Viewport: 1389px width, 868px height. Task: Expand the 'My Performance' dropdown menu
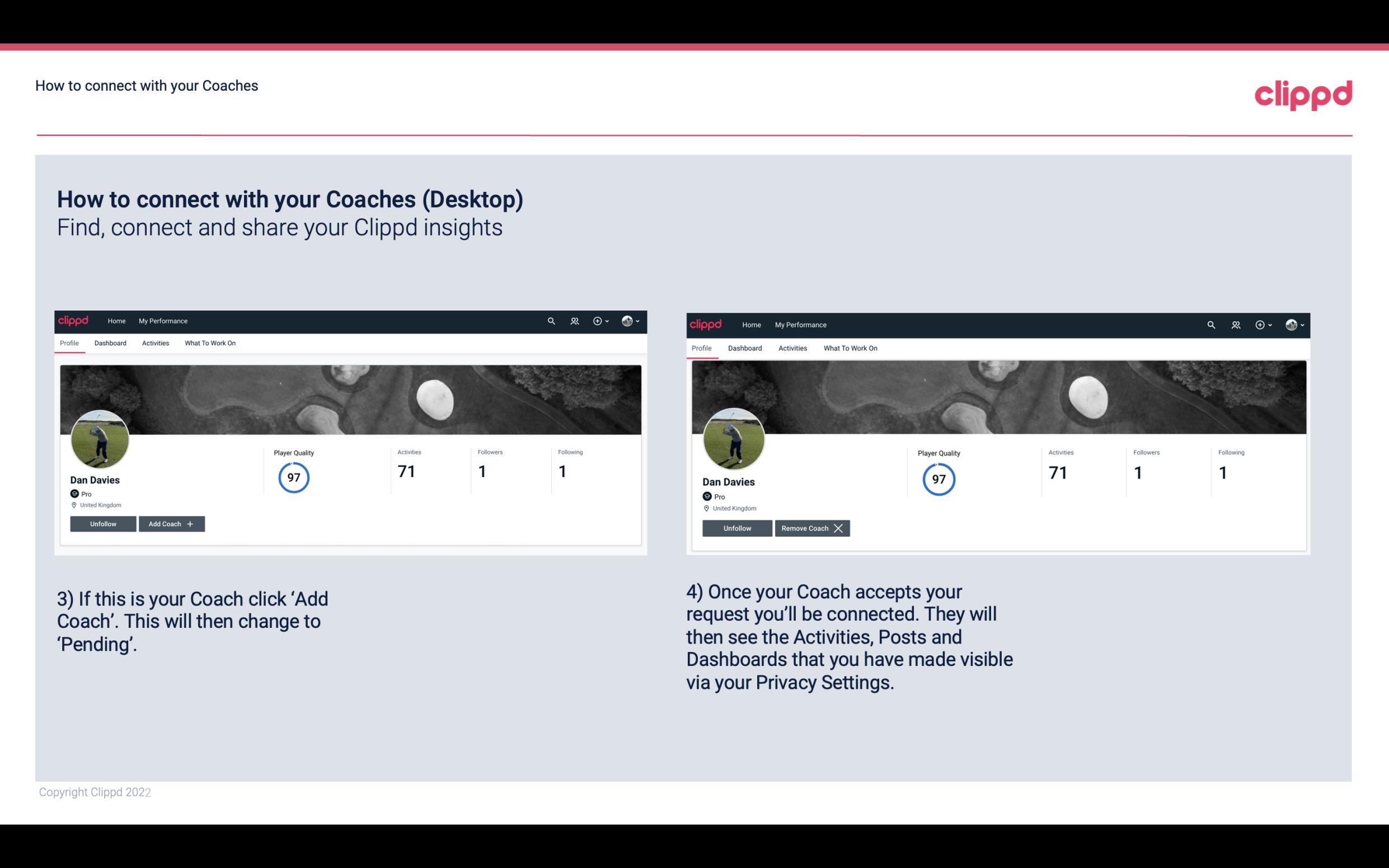coord(162,320)
